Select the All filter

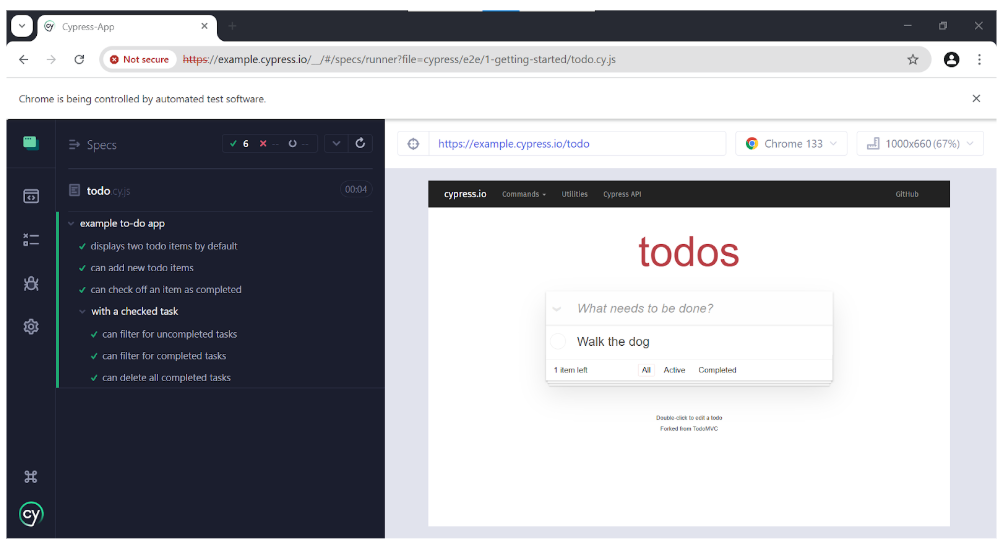tap(646, 370)
